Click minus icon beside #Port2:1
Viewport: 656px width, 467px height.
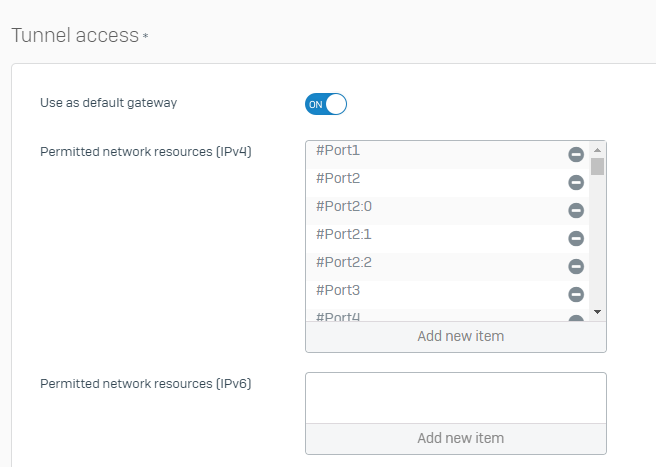pos(576,238)
